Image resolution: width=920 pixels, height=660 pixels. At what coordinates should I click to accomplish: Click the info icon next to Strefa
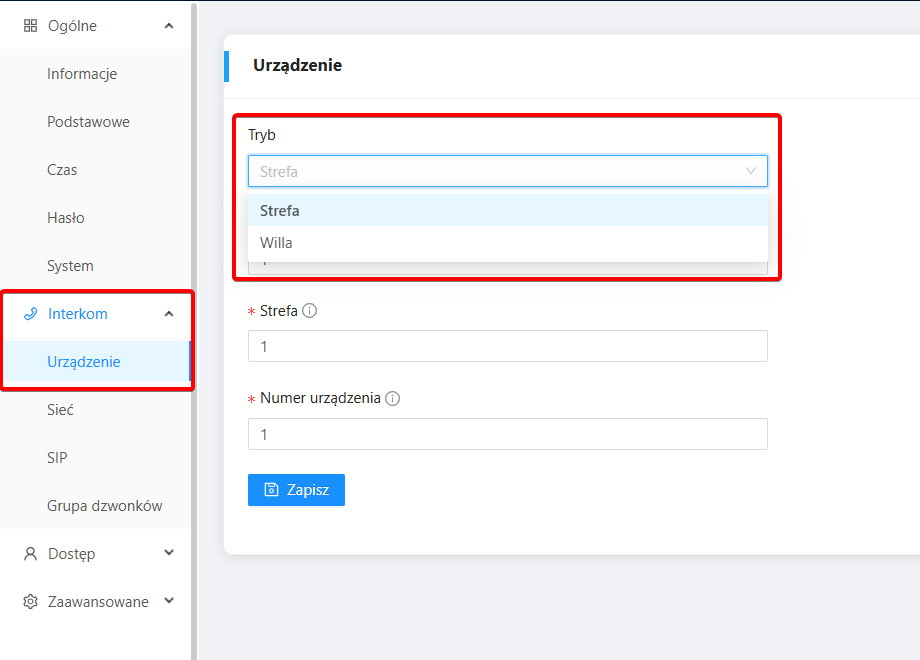click(x=310, y=311)
